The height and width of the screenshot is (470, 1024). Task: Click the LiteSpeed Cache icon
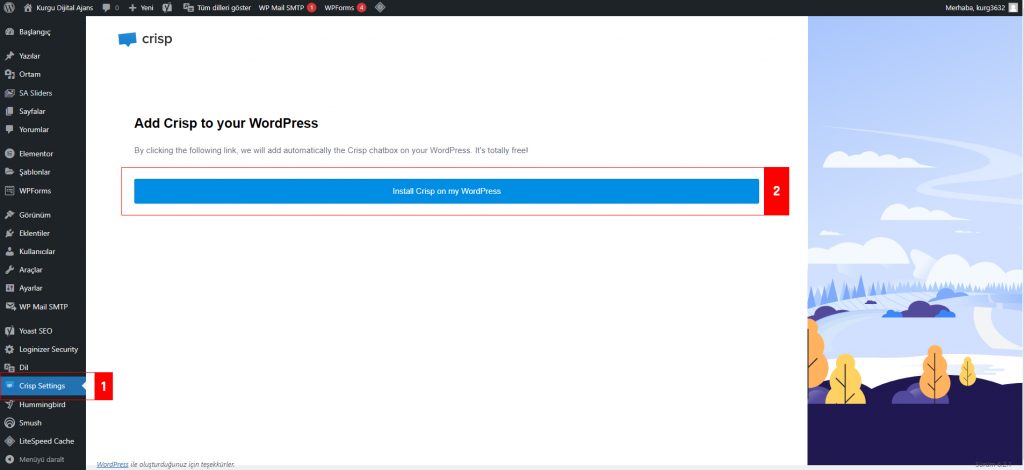9,441
